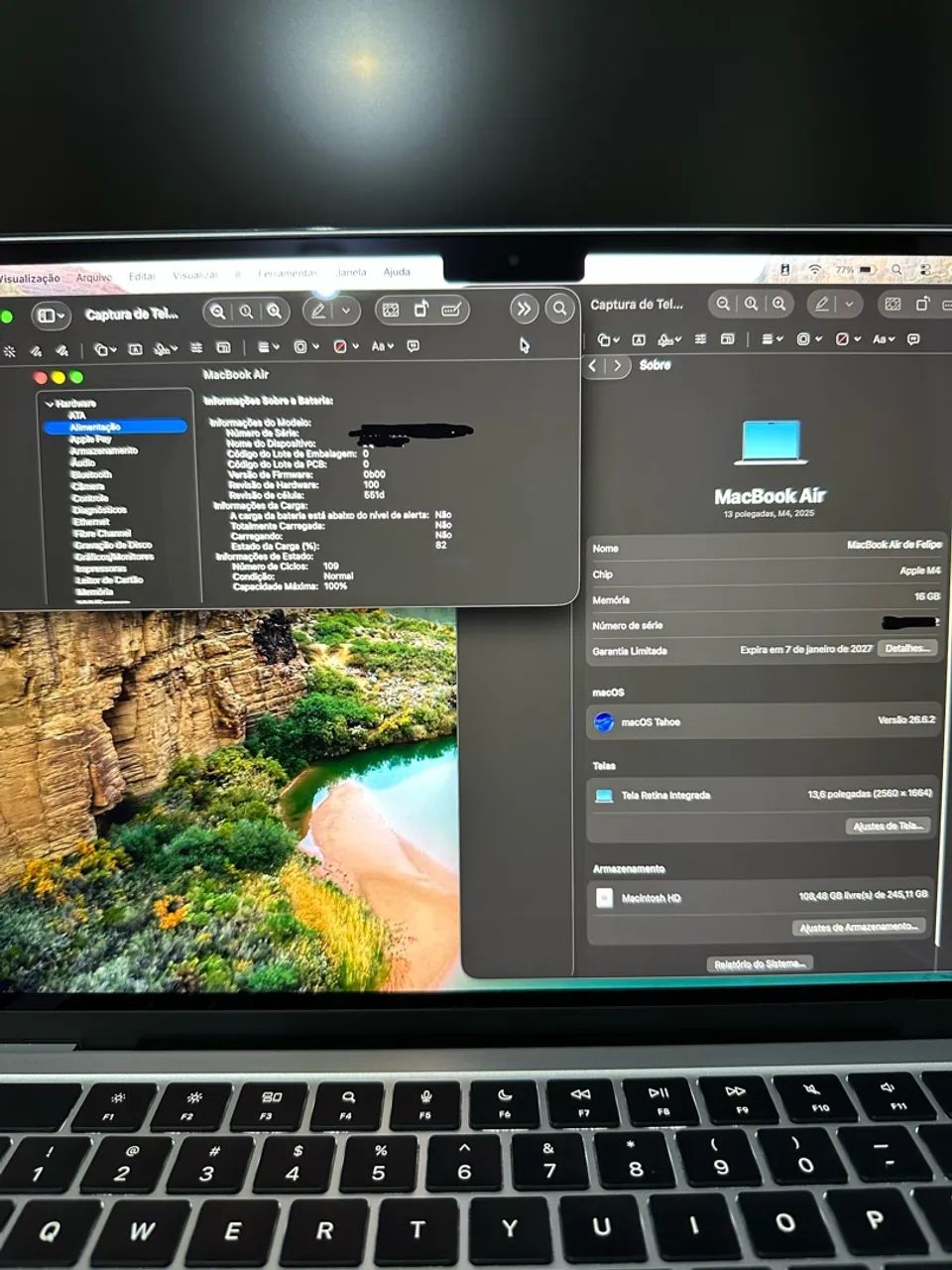Click the form-filling tool in left window

click(451, 310)
